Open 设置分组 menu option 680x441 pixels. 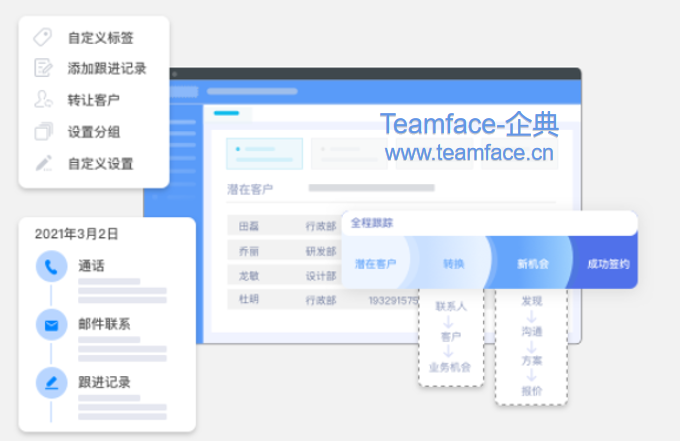94,132
